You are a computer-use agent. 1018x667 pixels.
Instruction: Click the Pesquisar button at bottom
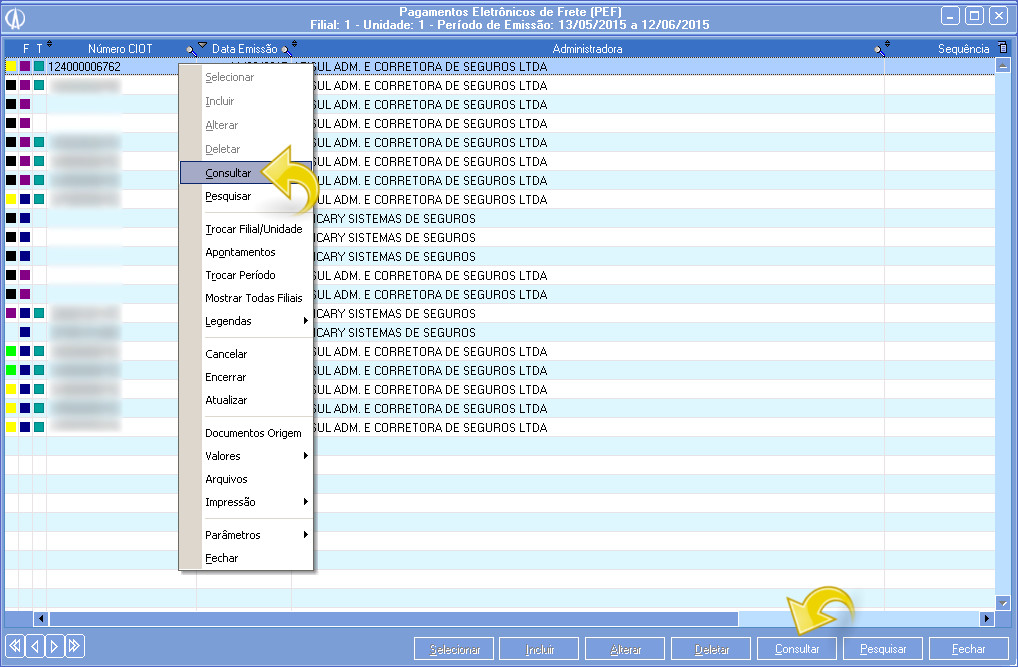pyautogui.click(x=883, y=649)
